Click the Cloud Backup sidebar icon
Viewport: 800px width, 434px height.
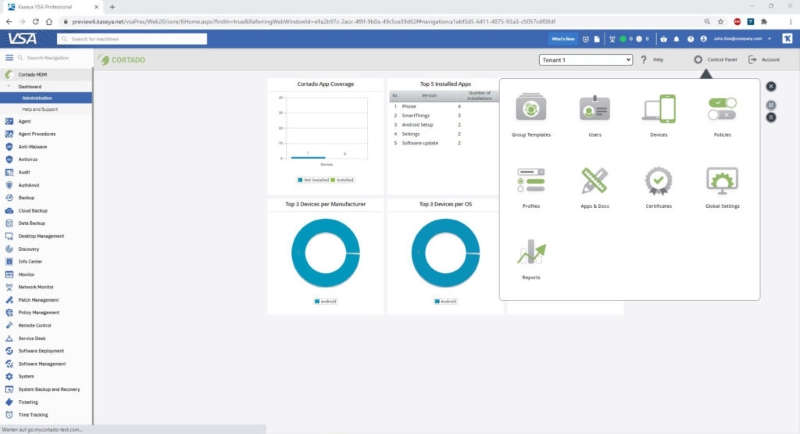pyautogui.click(x=9, y=211)
